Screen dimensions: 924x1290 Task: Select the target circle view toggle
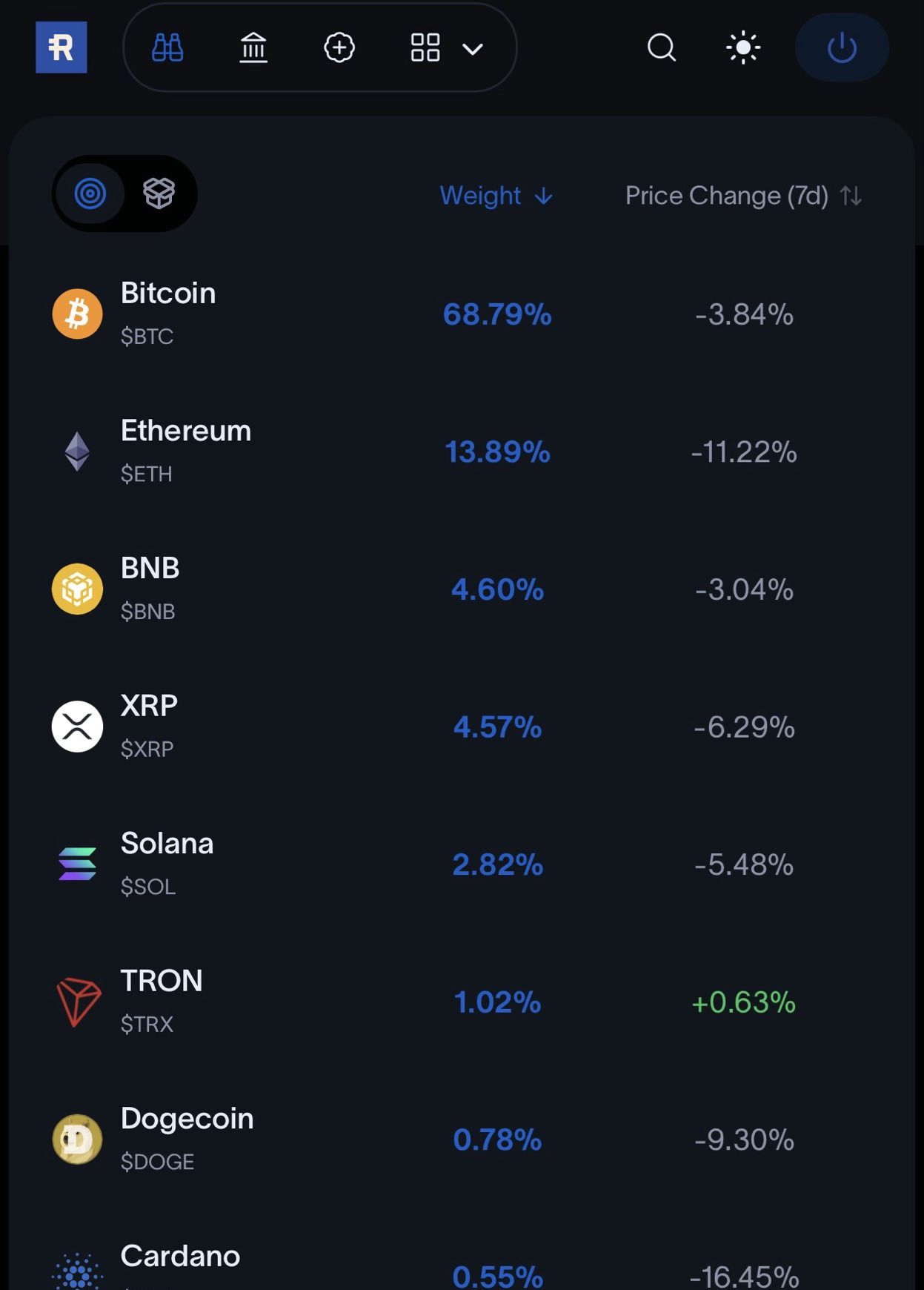90,194
